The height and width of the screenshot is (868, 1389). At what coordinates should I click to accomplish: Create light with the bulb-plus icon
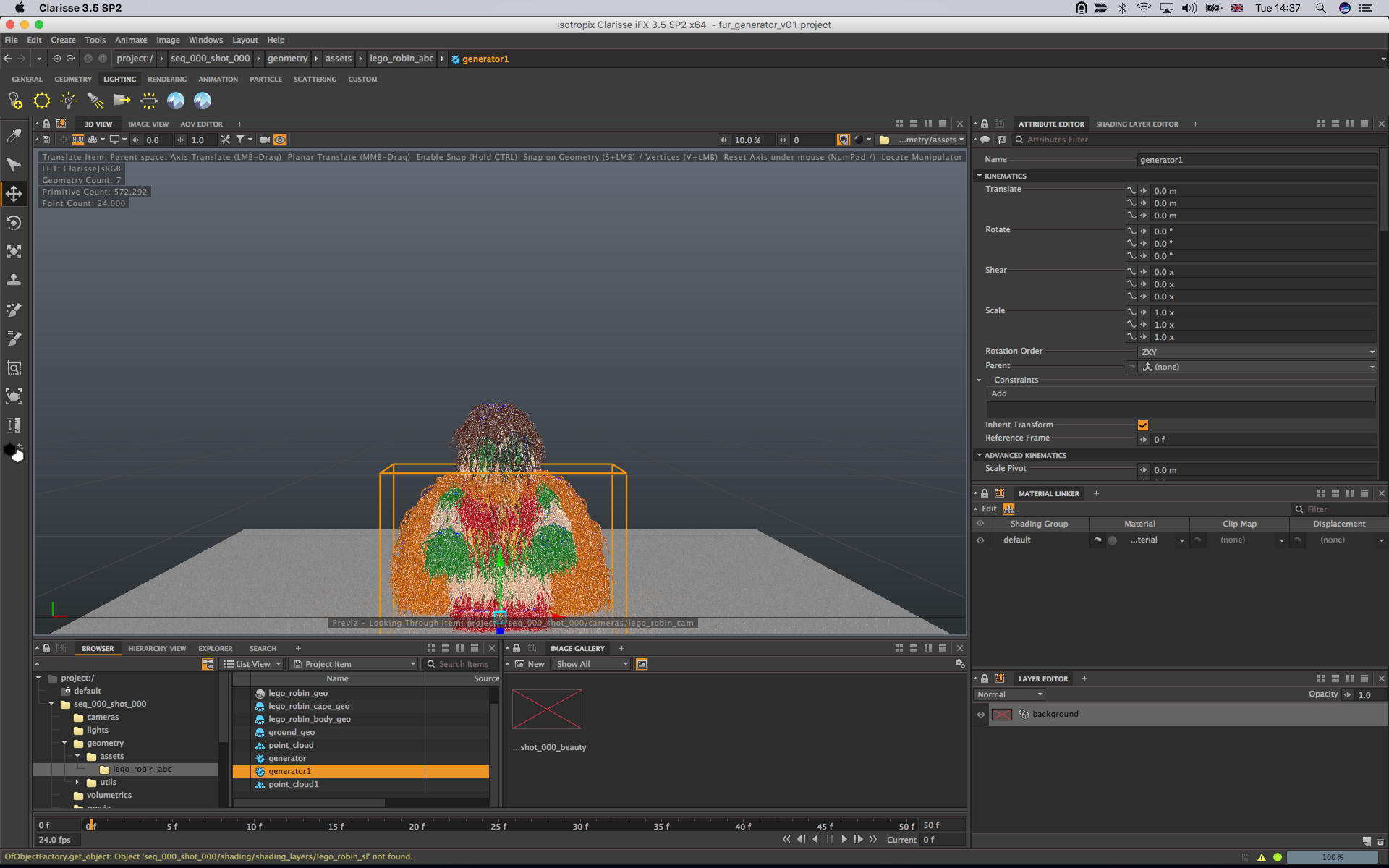(15, 101)
